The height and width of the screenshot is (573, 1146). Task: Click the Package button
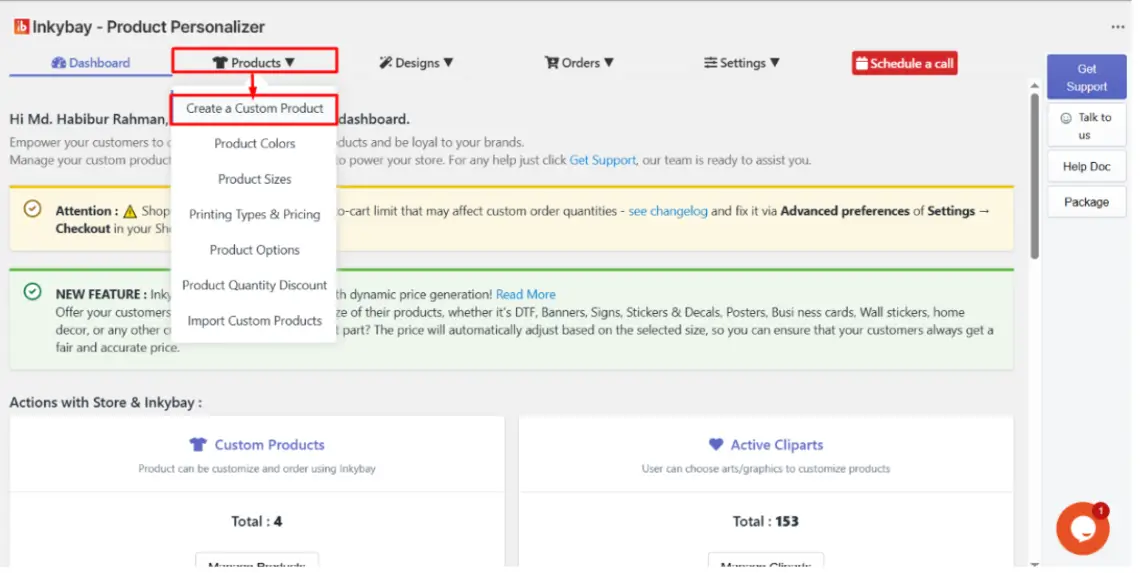1086,202
